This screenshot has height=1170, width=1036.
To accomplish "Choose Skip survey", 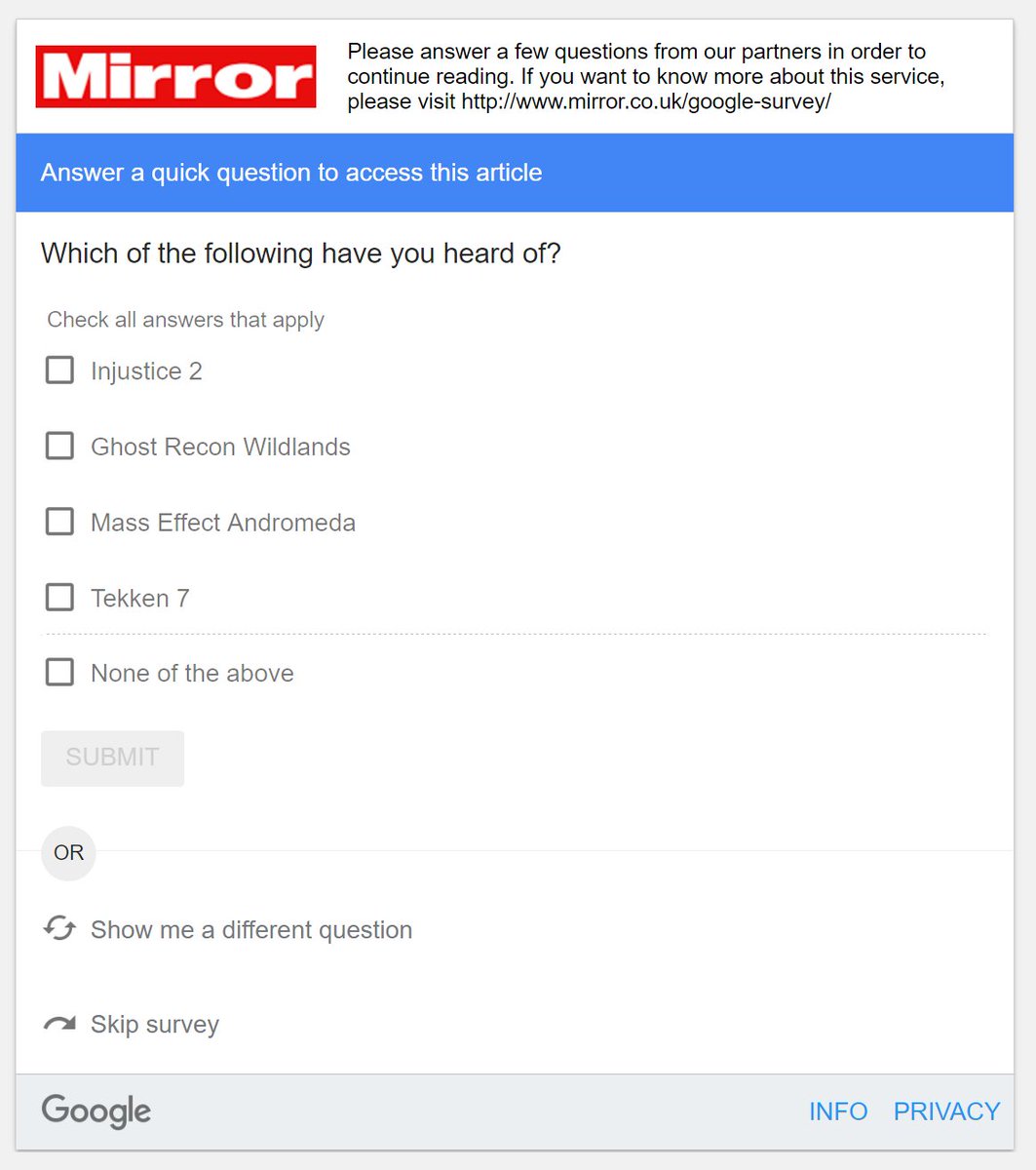I will click(x=155, y=1025).
